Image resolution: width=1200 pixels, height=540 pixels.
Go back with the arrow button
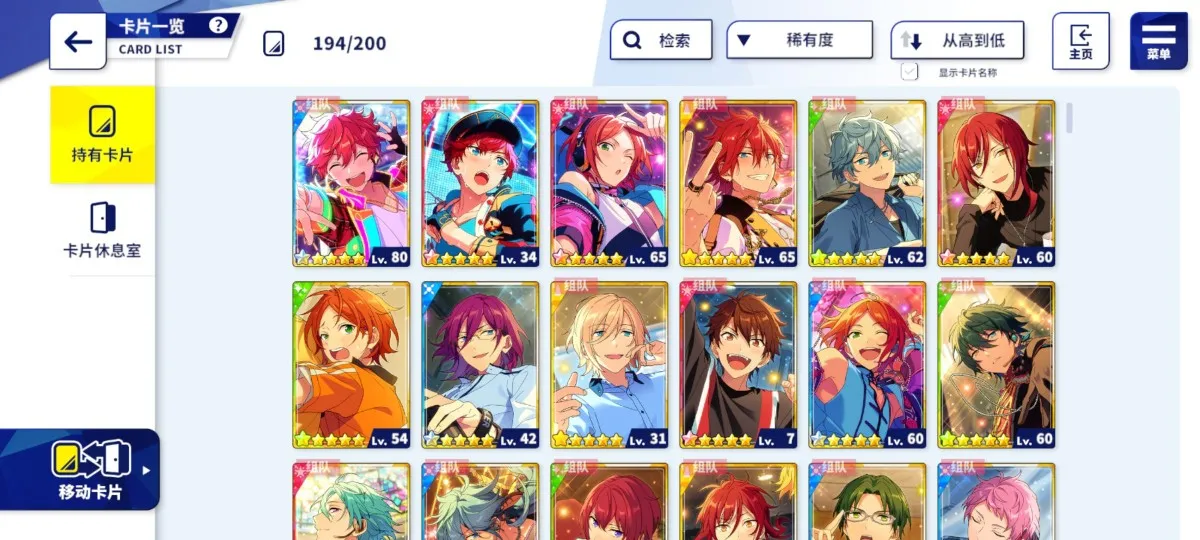[x=78, y=42]
